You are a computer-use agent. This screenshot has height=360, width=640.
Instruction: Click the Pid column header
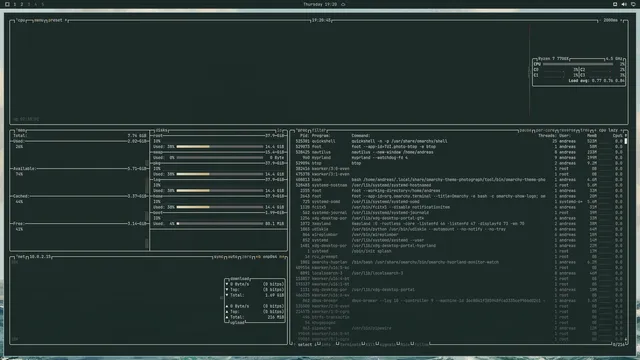click(x=304, y=136)
